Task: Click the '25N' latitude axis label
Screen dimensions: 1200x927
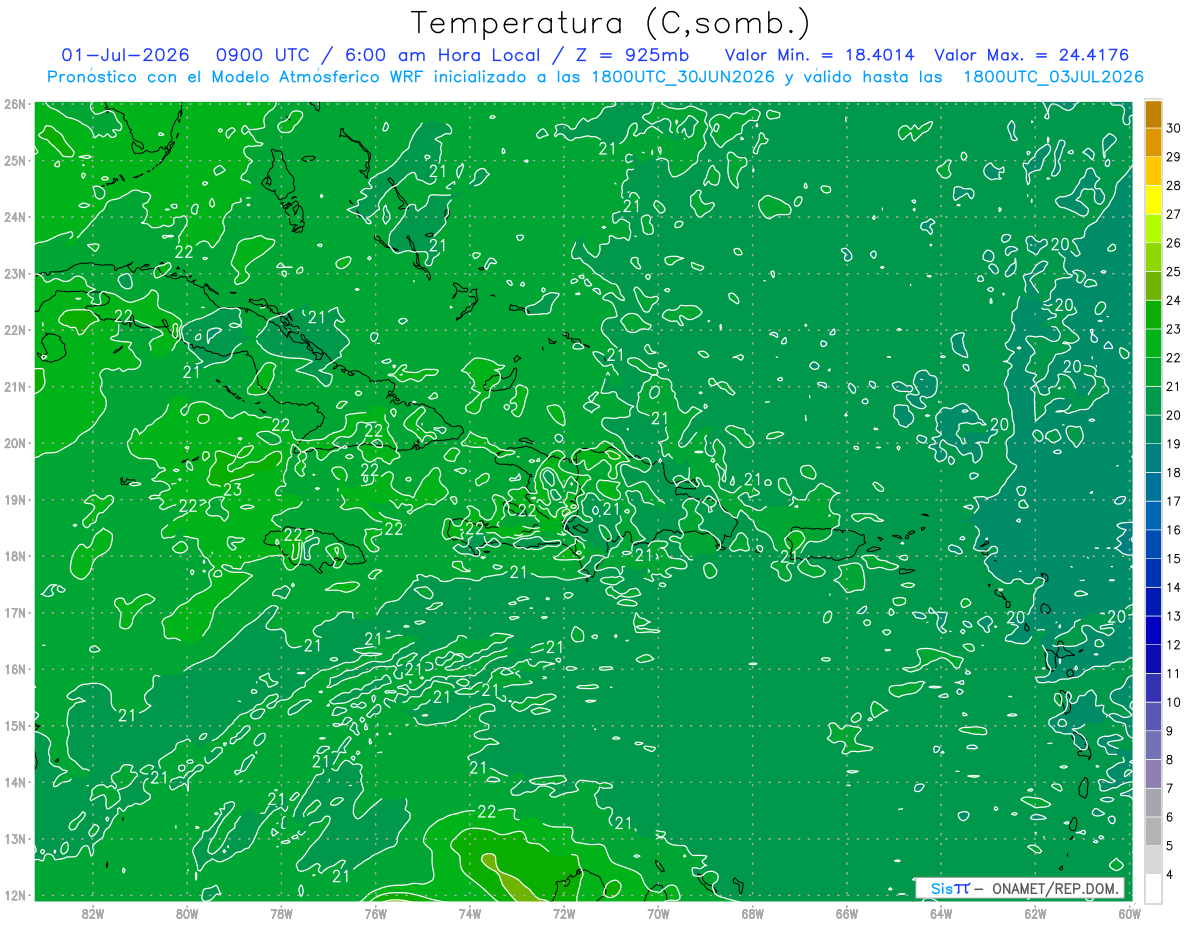Action: tap(14, 160)
